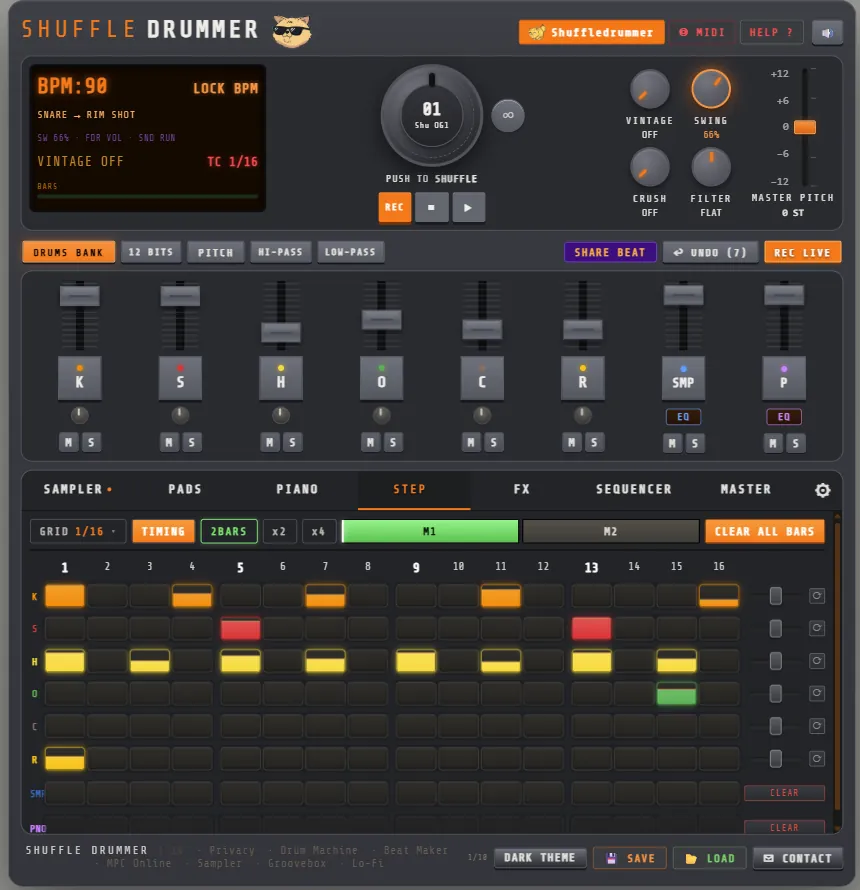This screenshot has width=860, height=890.
Task: Click the rotate icon on K row
Action: click(x=817, y=595)
